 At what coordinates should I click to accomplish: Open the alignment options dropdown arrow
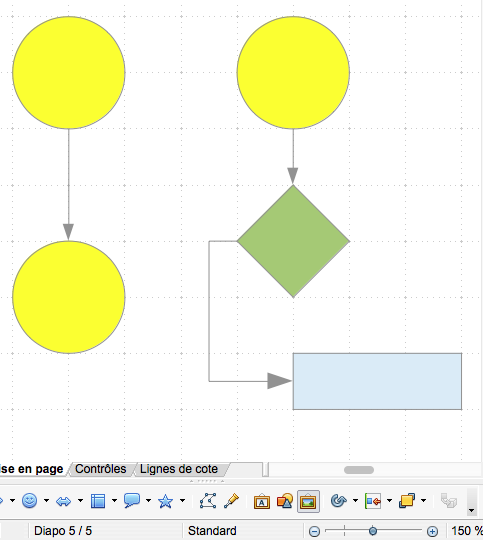point(389,501)
